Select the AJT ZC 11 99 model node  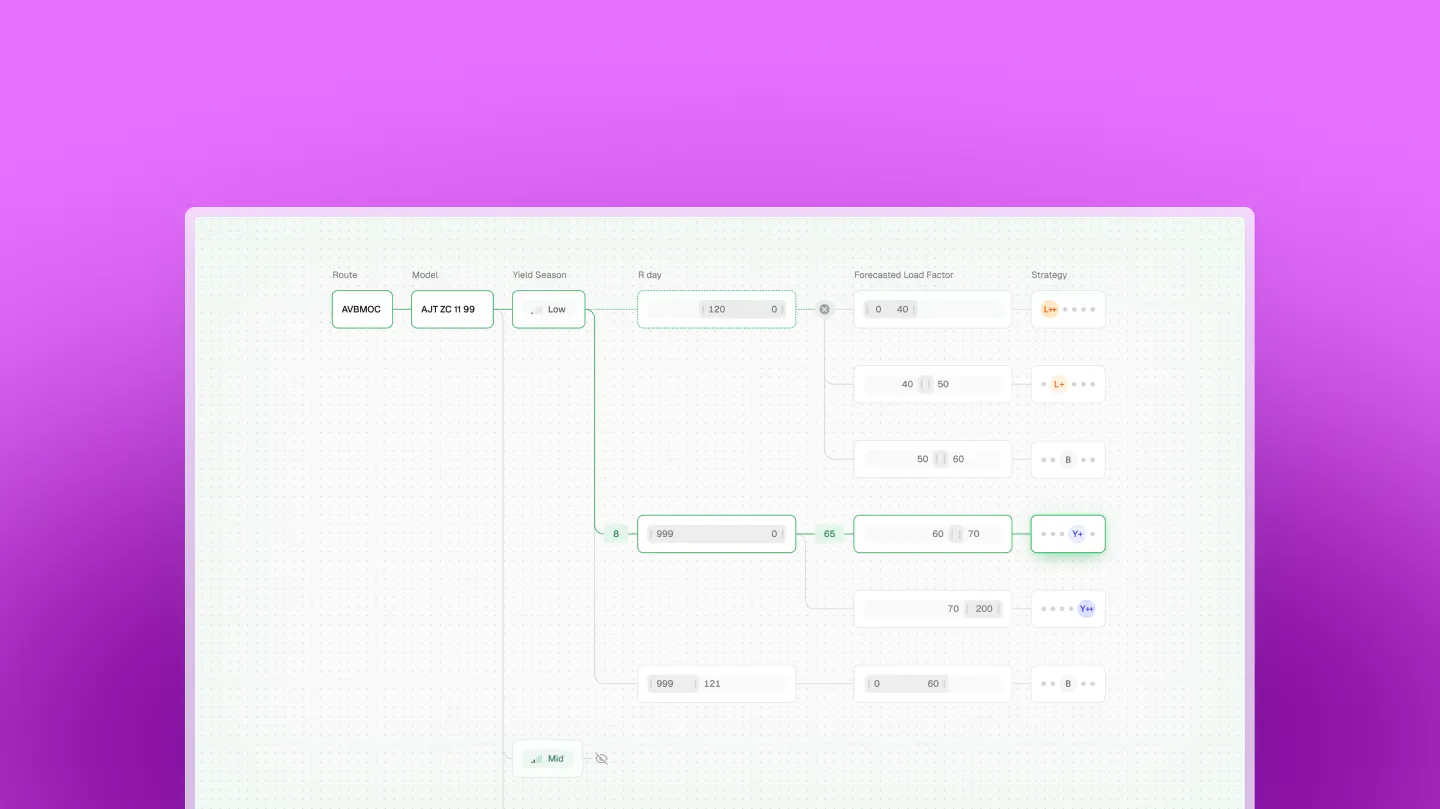(452, 309)
